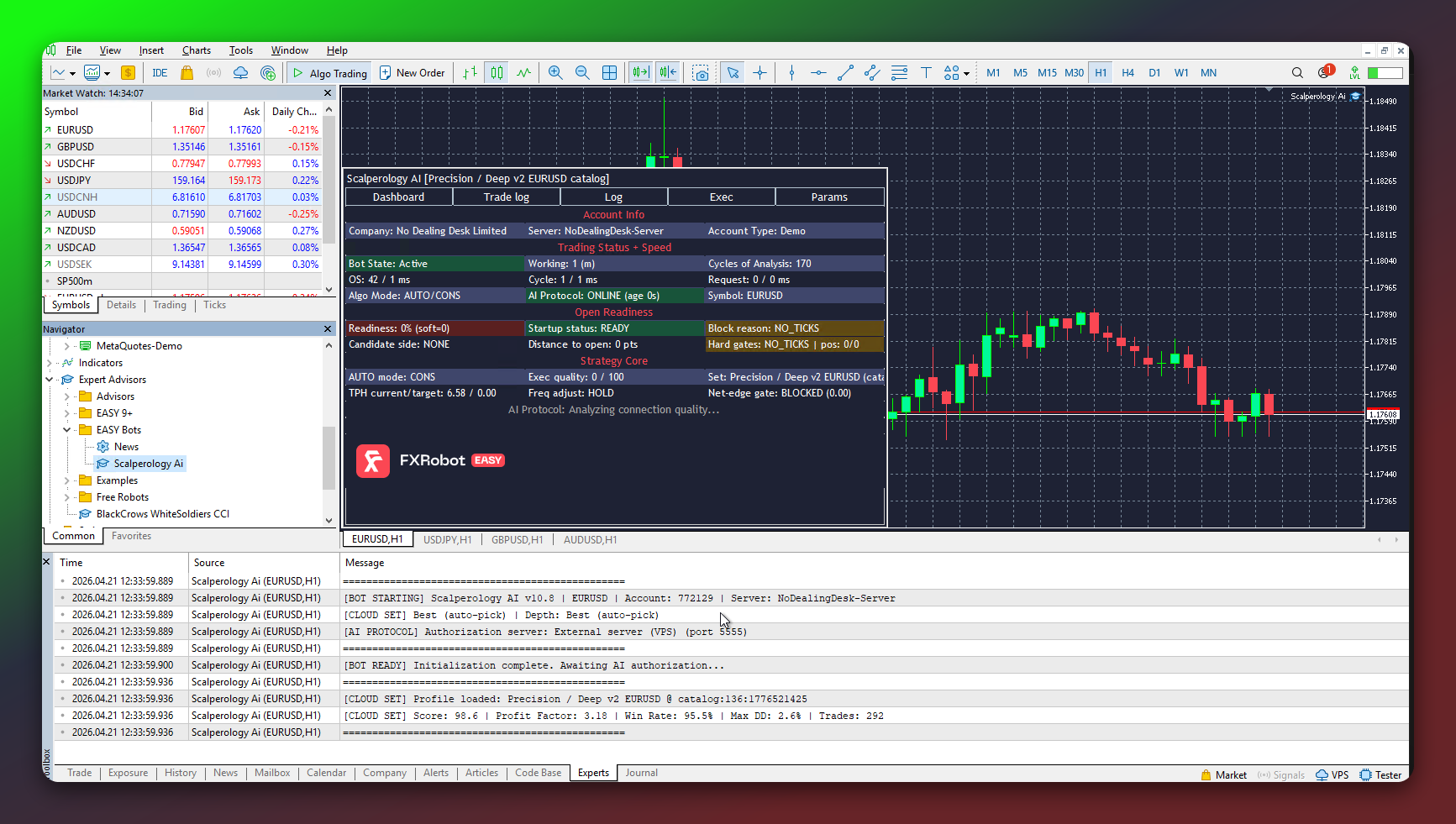Open the Charts menu

[196, 50]
